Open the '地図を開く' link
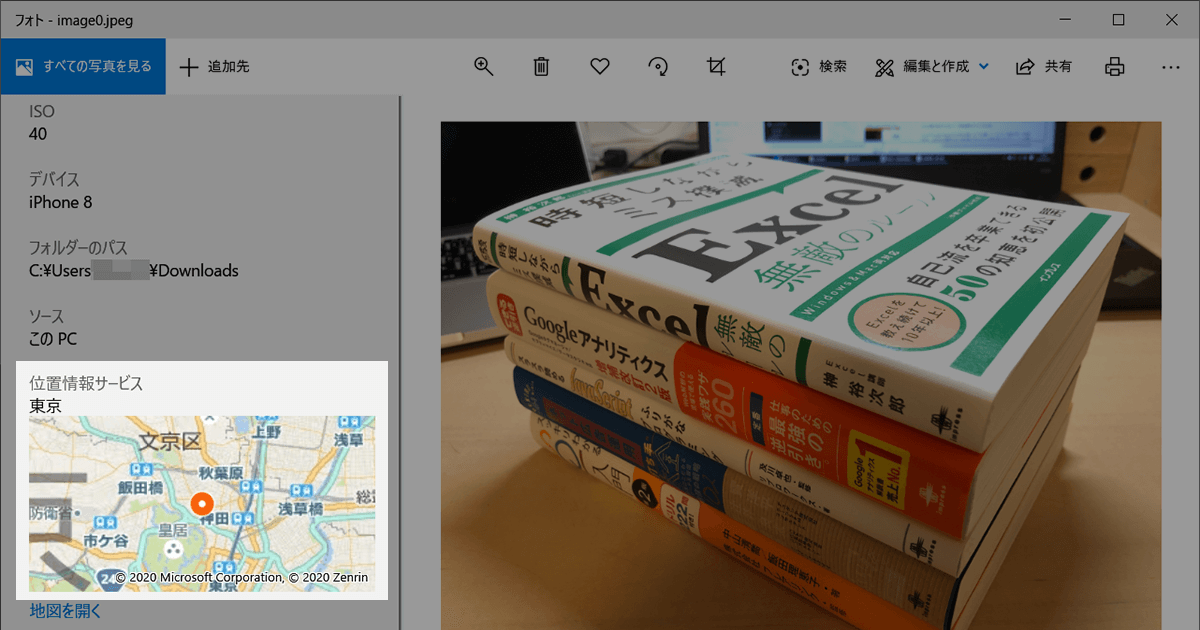 65,611
